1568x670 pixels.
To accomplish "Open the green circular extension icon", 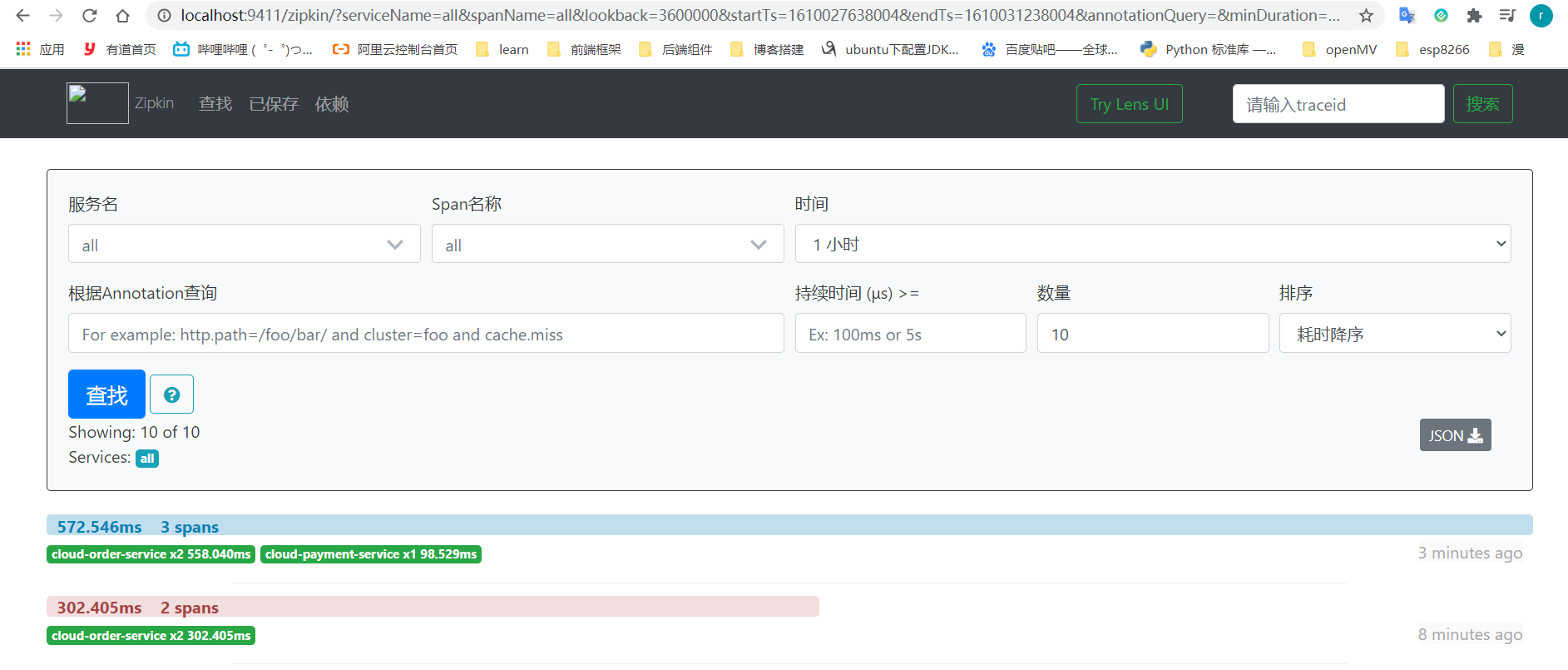I will (1442, 16).
